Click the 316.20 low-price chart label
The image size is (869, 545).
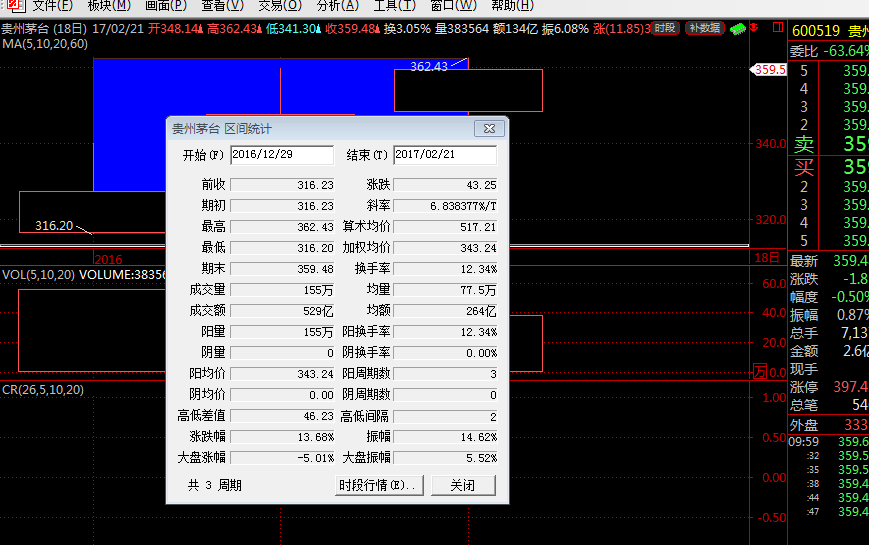[54, 226]
